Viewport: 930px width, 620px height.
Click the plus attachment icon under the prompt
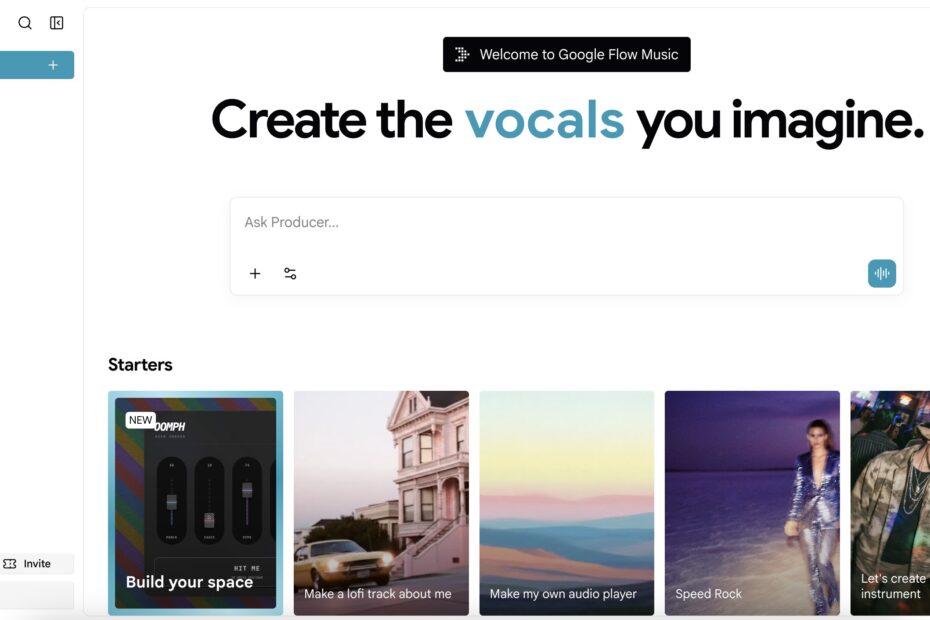(x=255, y=273)
